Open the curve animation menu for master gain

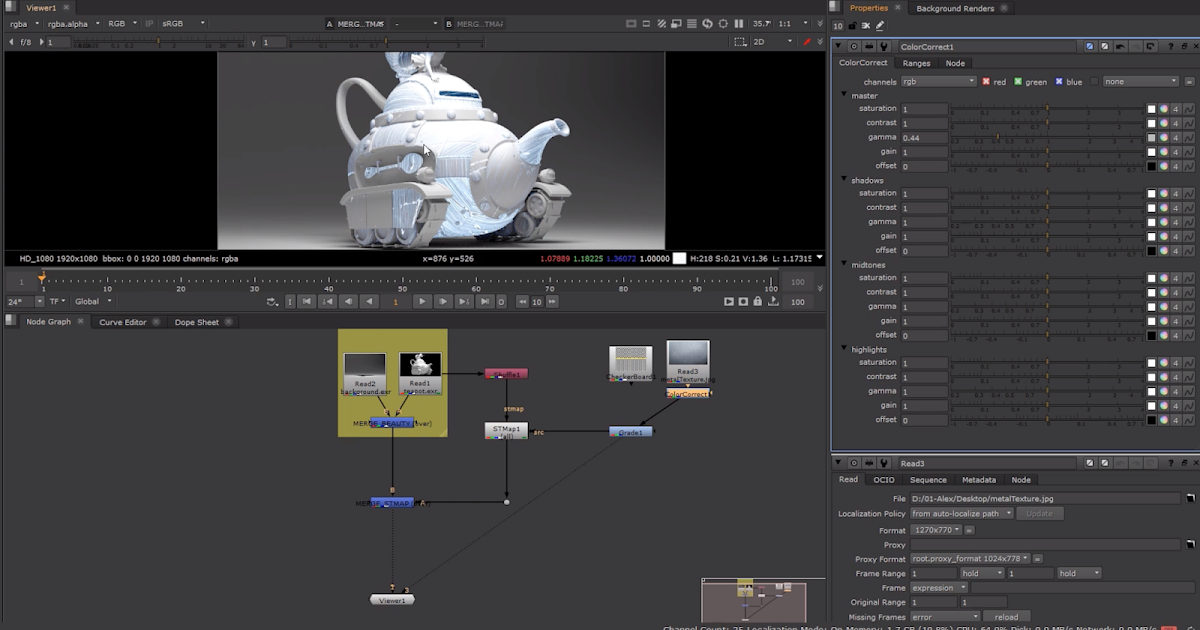pos(1189,152)
